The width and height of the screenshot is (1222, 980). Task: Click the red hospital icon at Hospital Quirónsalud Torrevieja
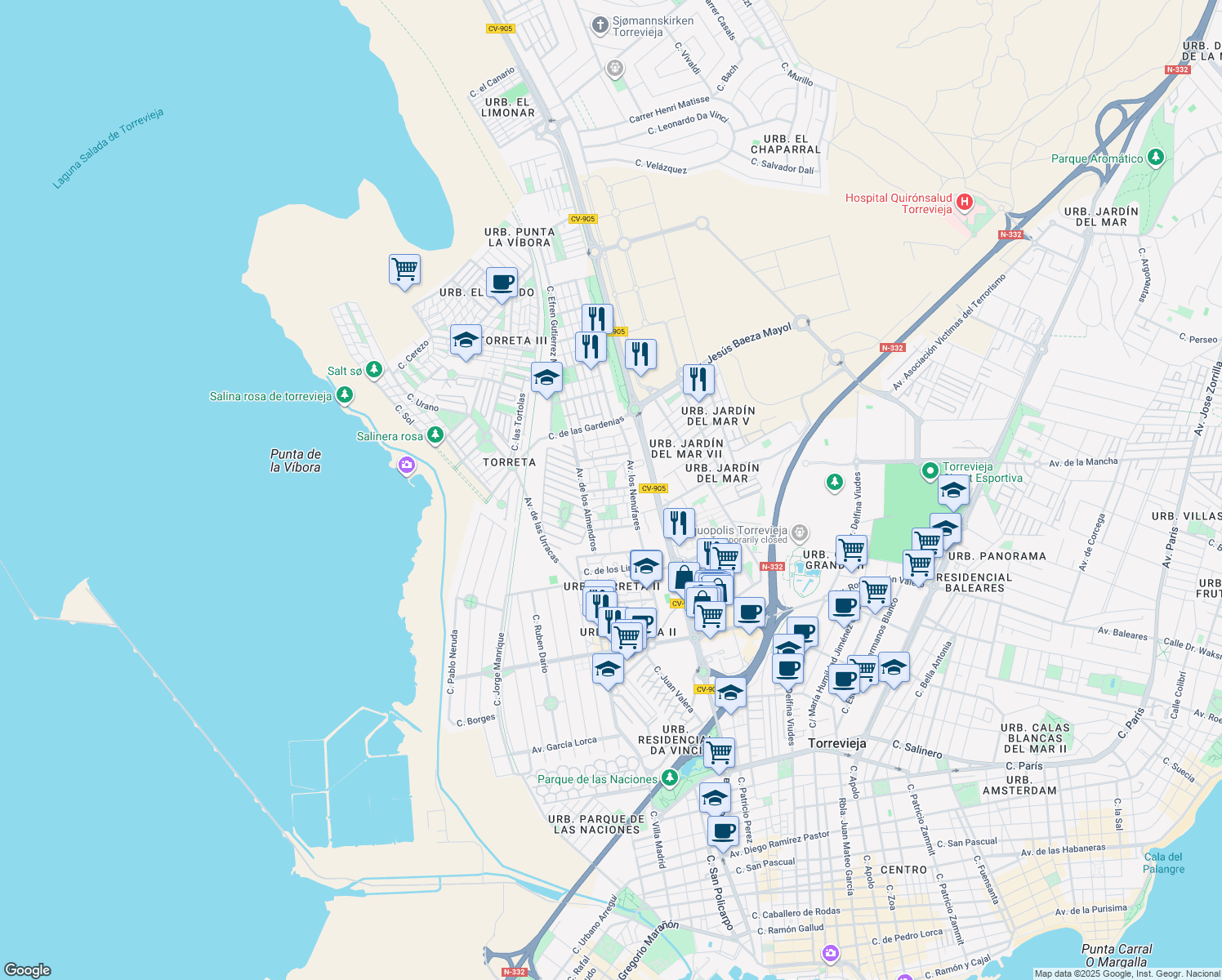(964, 201)
